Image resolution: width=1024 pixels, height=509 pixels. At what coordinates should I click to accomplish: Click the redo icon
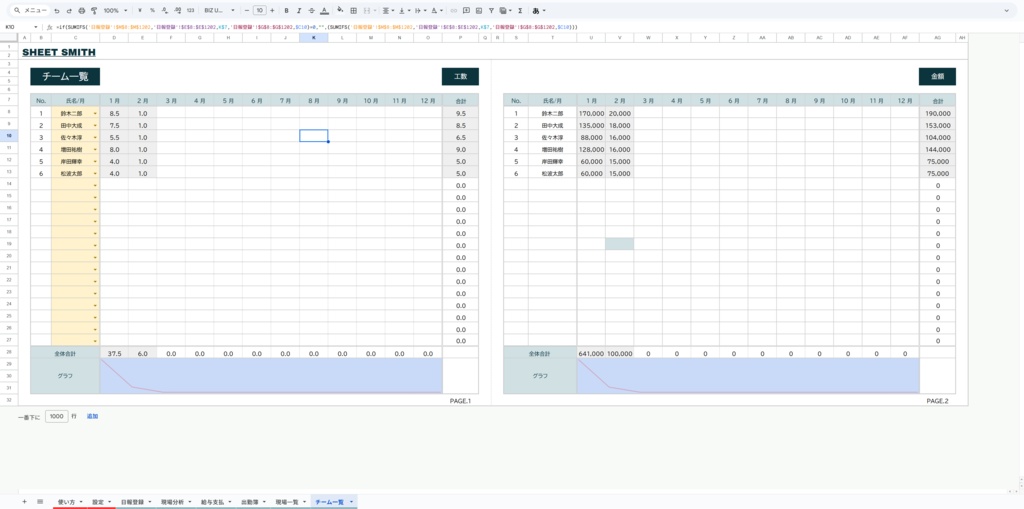69,11
